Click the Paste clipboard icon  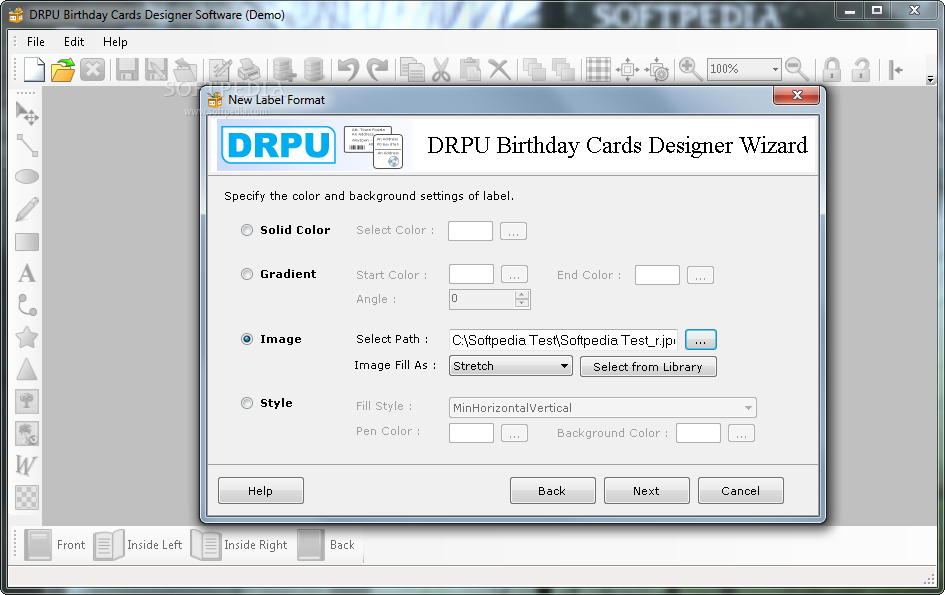point(470,69)
